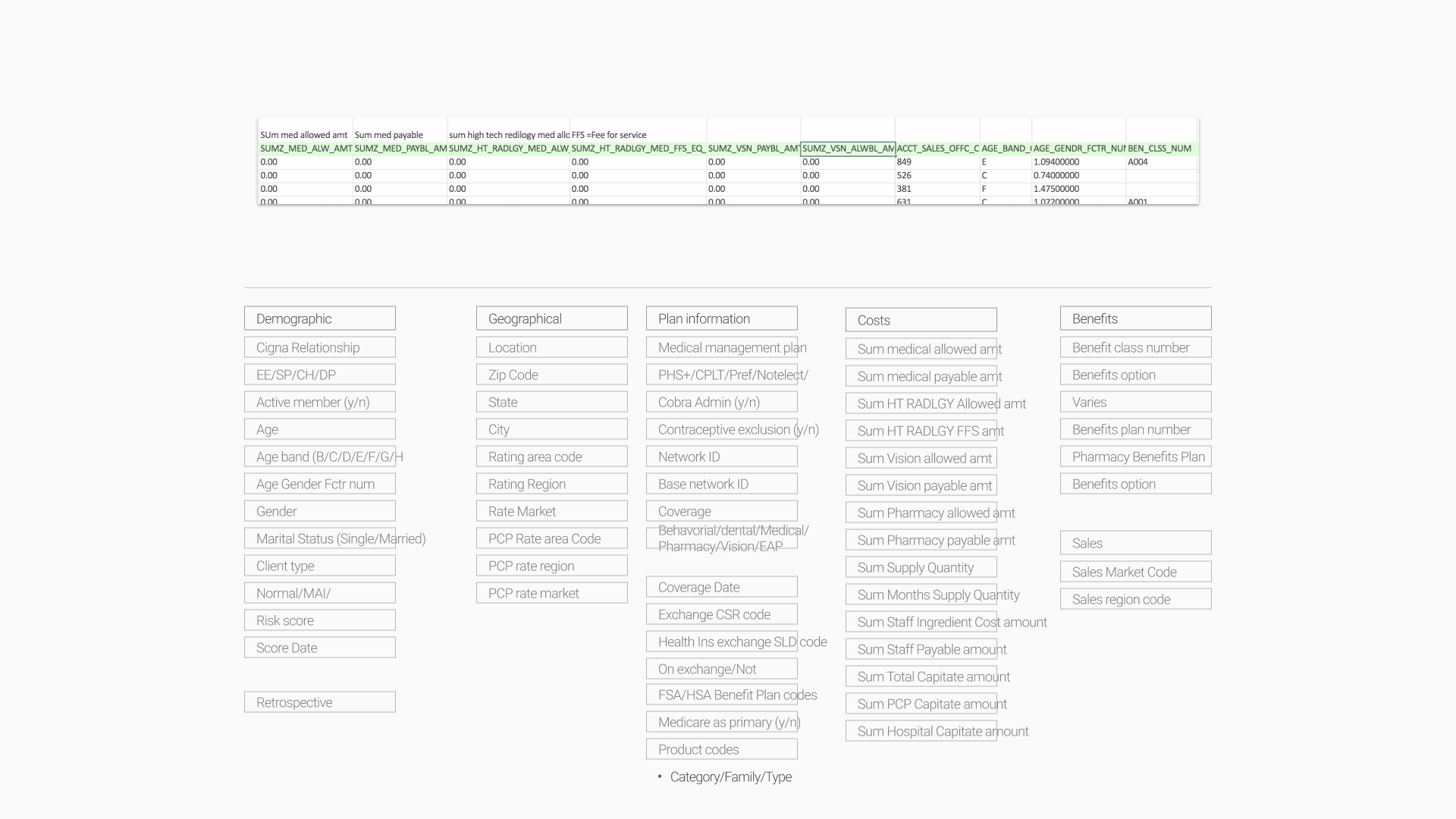The width and height of the screenshot is (1456, 819).
Task: Select the Plan information header box
Action: [x=722, y=318]
